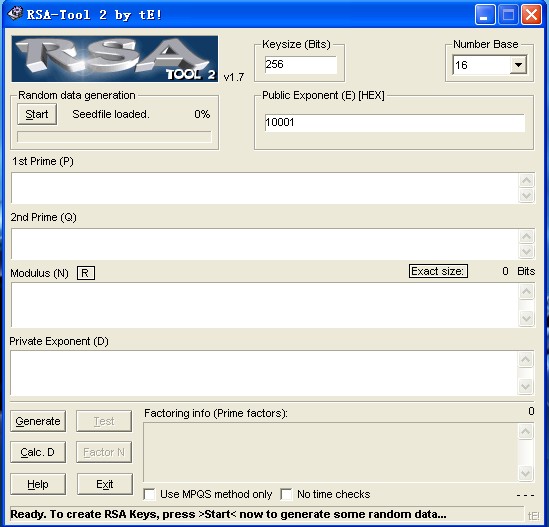Click the RSA Tool 2 logo banner

(x=114, y=59)
